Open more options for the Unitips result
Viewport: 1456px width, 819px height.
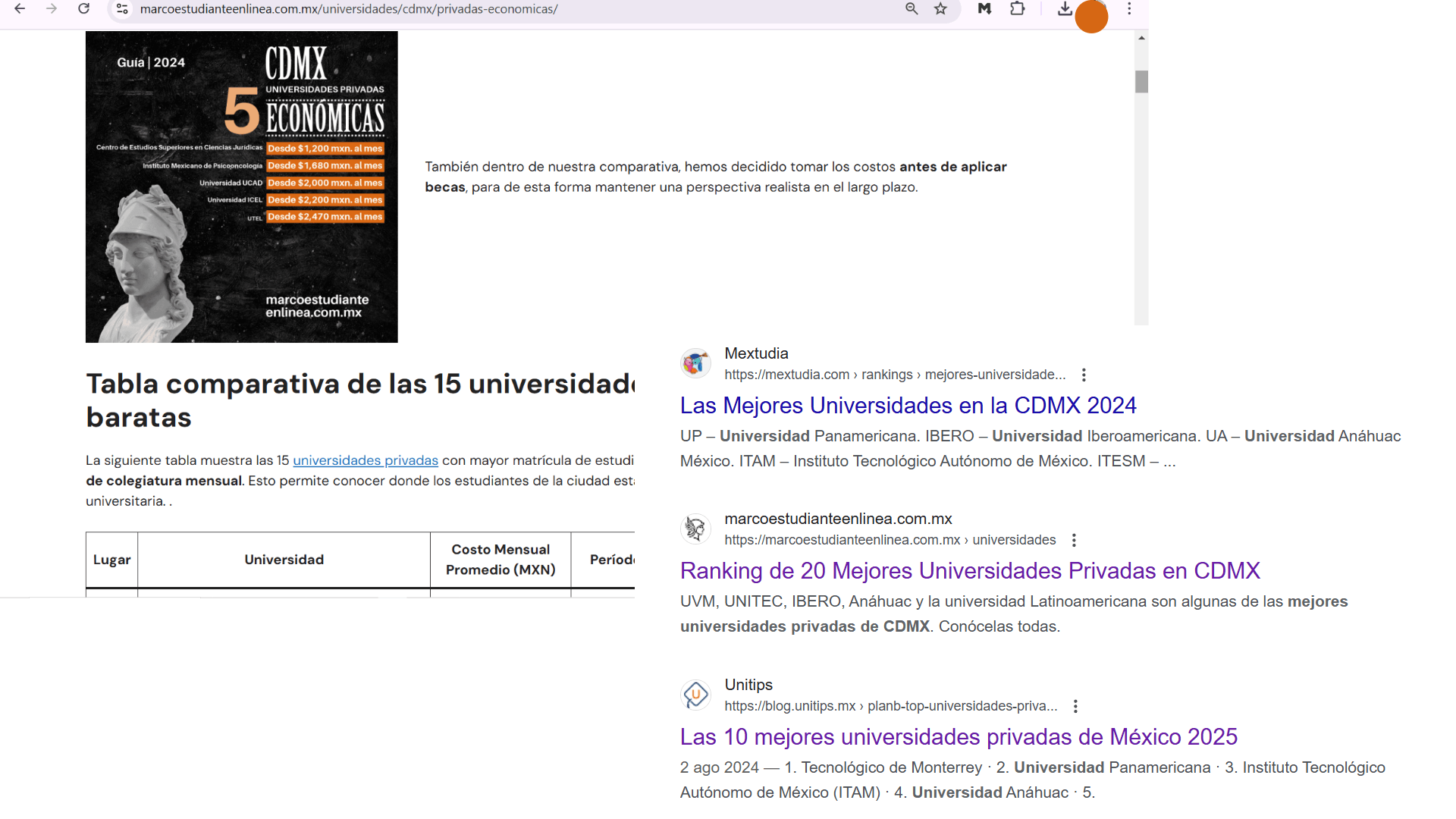coord(1075,706)
